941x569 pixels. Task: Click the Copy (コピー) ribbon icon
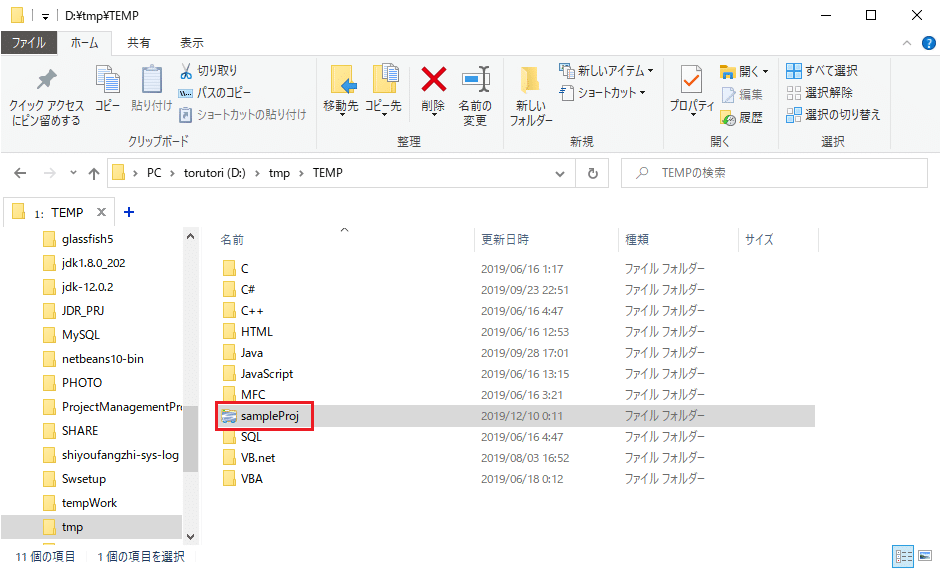click(x=108, y=79)
